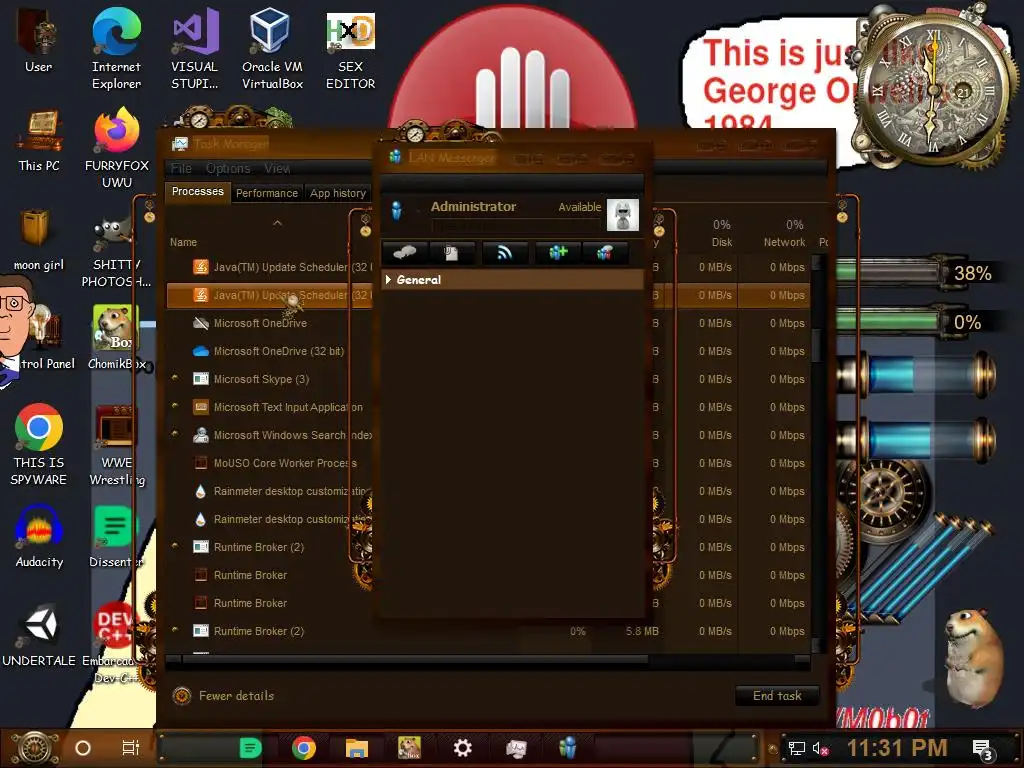Click the End task button
This screenshot has width=1024, height=768.
777,696
